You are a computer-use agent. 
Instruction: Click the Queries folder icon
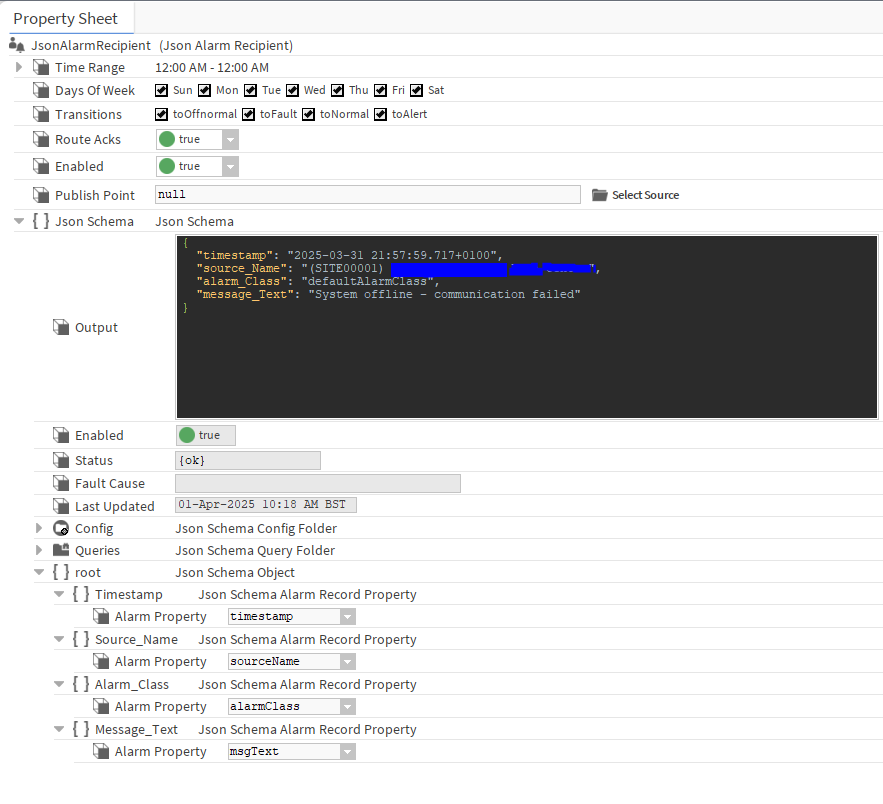pos(61,550)
